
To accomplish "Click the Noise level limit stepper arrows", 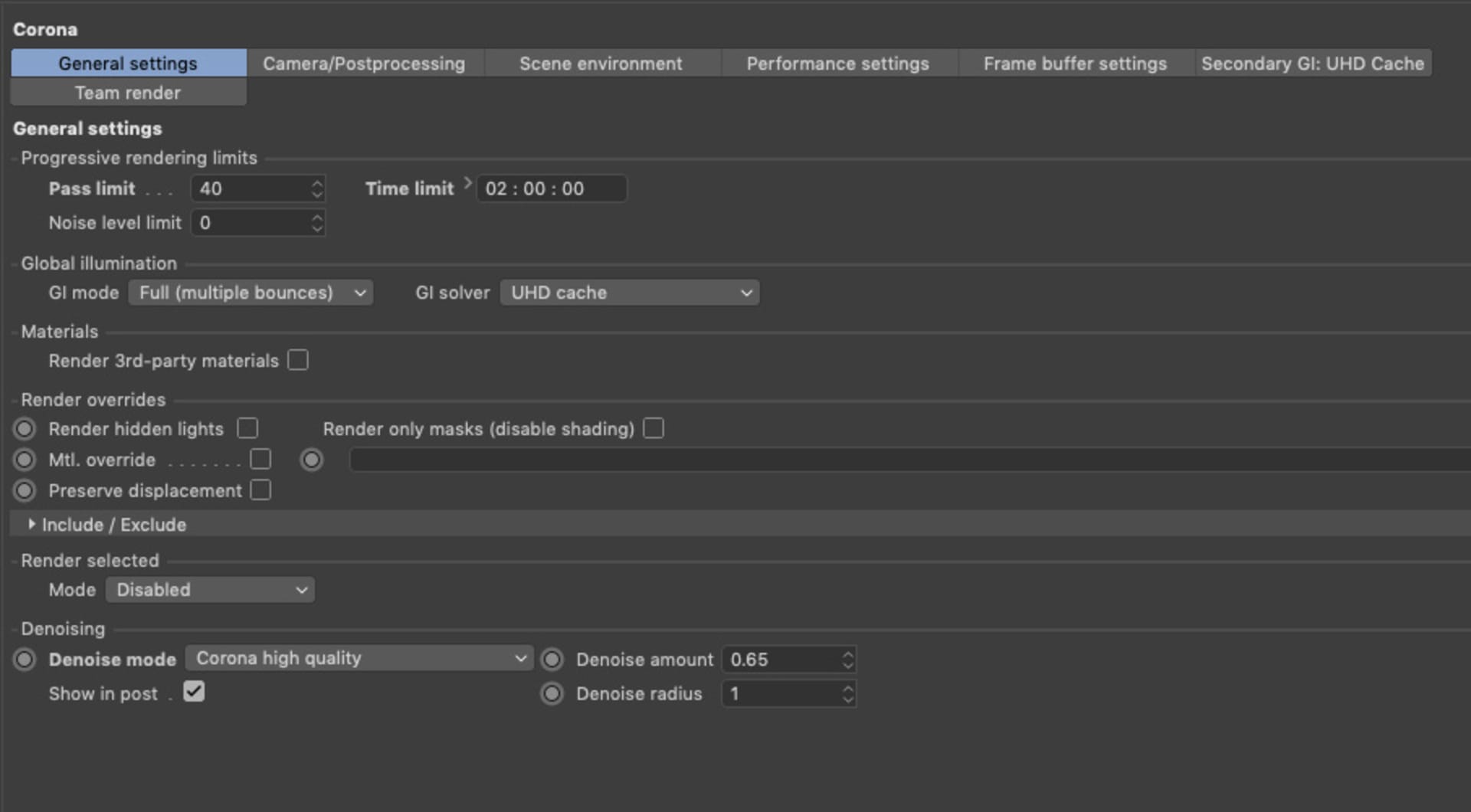I will [317, 223].
